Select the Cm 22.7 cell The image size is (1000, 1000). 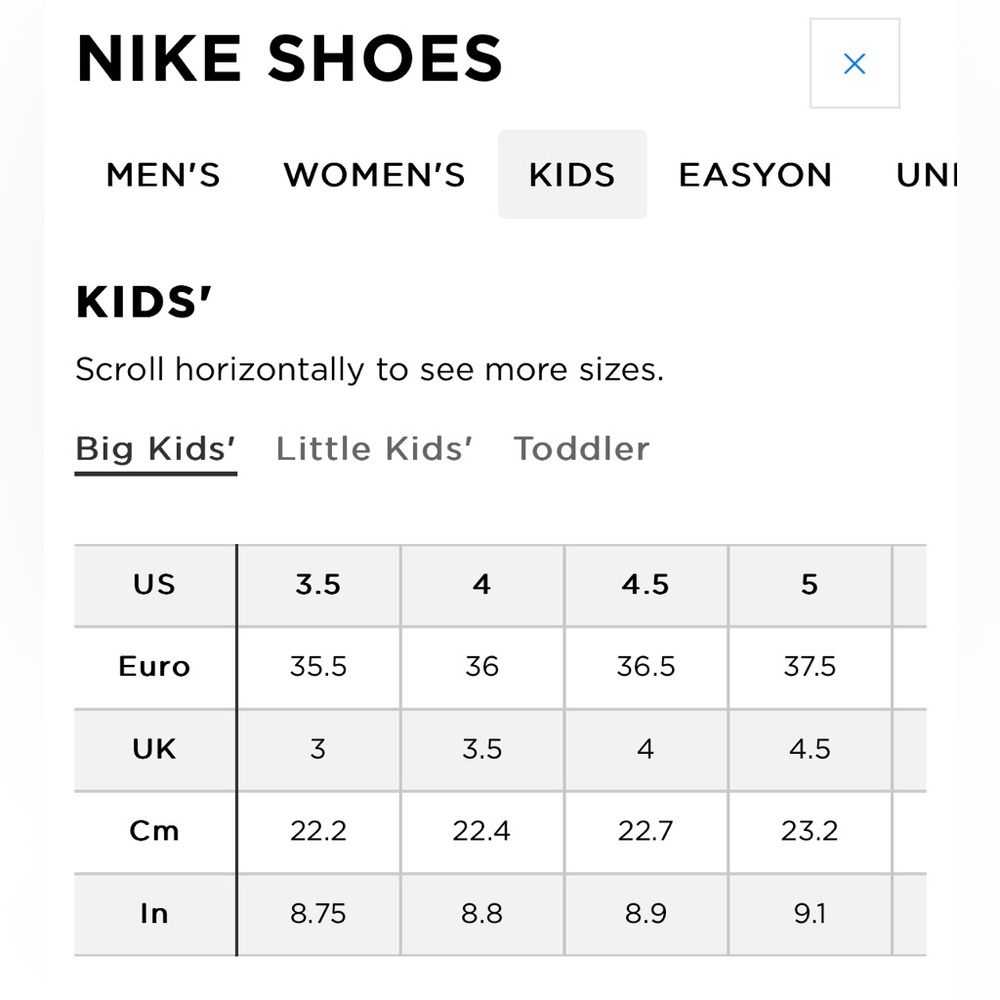tap(646, 831)
